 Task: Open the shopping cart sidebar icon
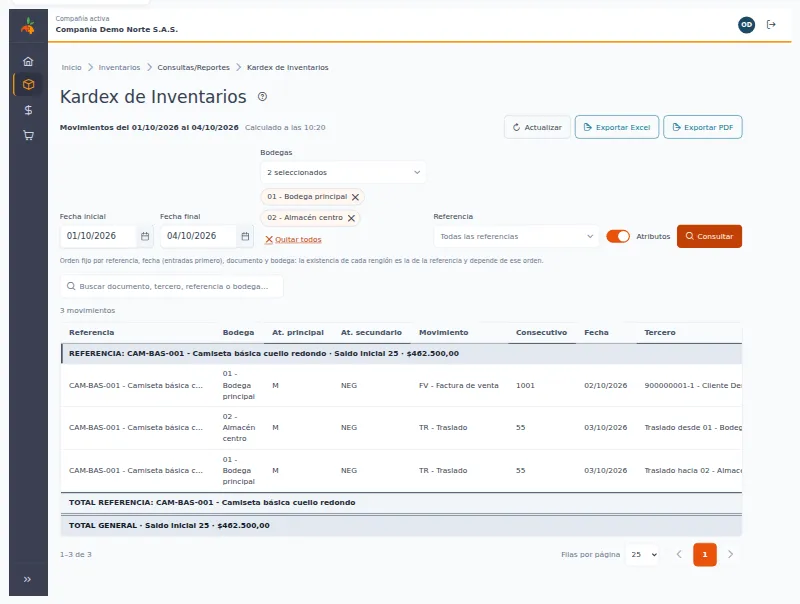(x=28, y=135)
